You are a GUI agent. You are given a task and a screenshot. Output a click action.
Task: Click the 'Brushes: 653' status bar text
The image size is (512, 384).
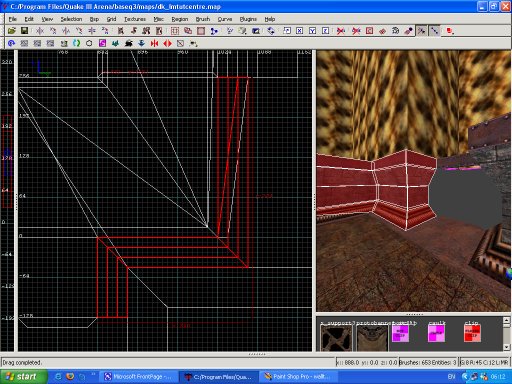point(416,362)
